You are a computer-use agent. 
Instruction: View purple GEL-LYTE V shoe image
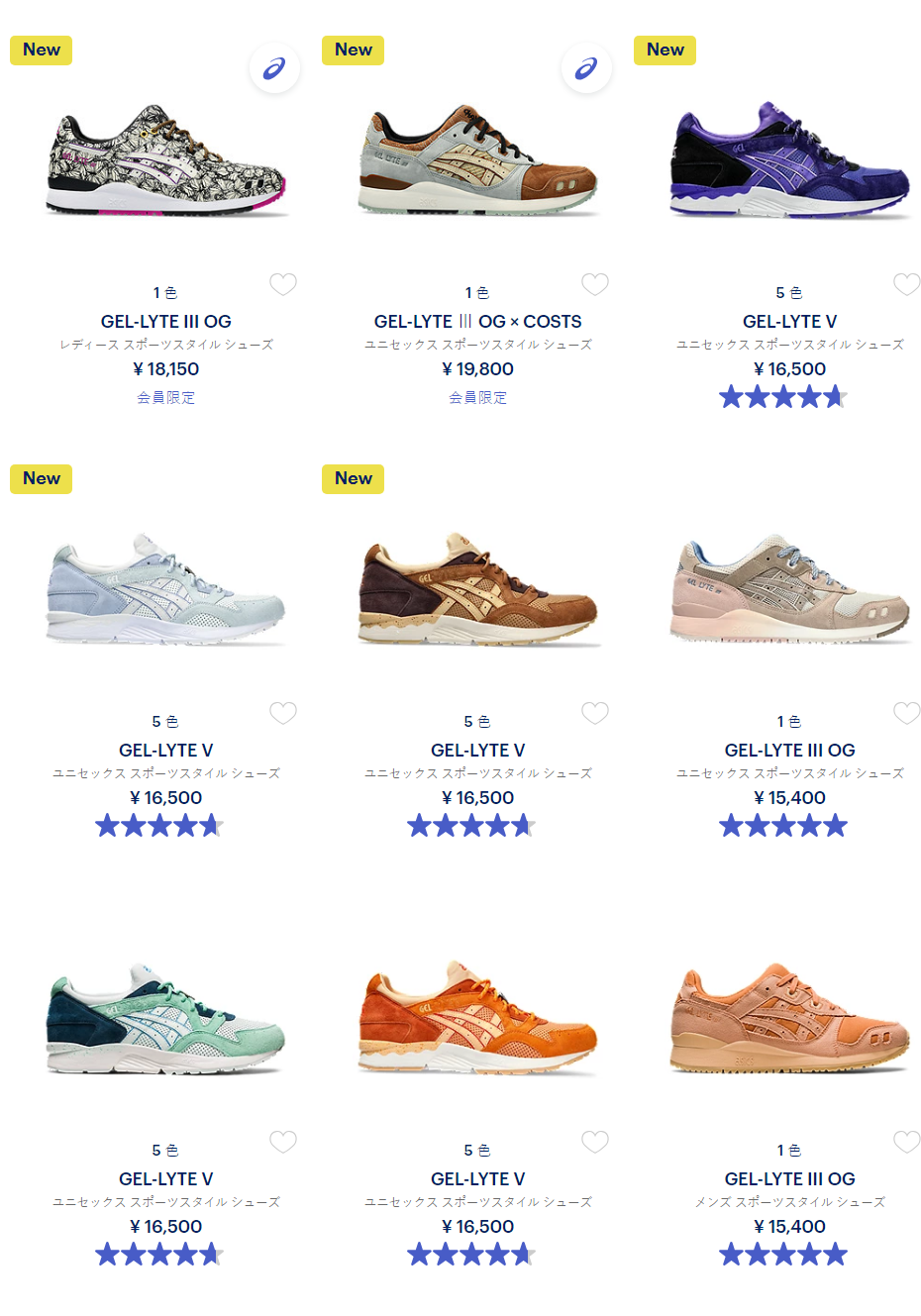pyautogui.click(x=789, y=158)
